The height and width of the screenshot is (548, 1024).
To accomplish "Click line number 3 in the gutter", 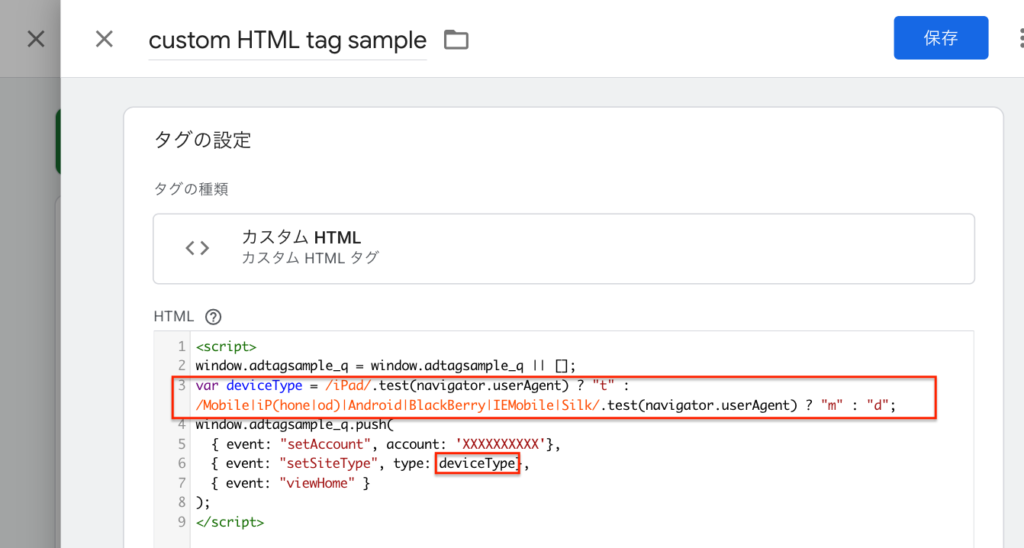I will pyautogui.click(x=182, y=385).
